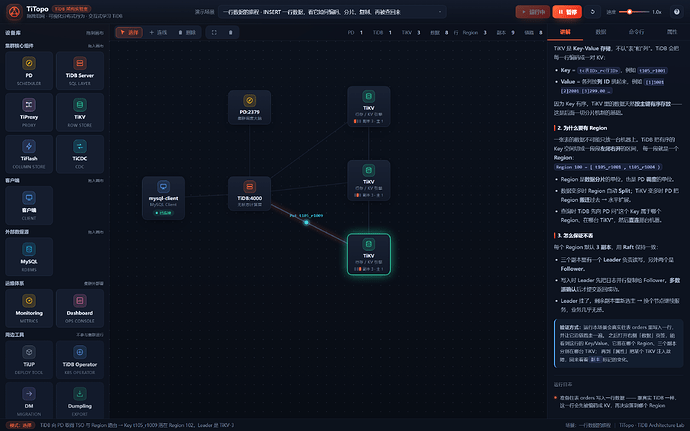The height and width of the screenshot is (431, 690).
Task: Switch to the third right panel tab
Action: coord(636,32)
